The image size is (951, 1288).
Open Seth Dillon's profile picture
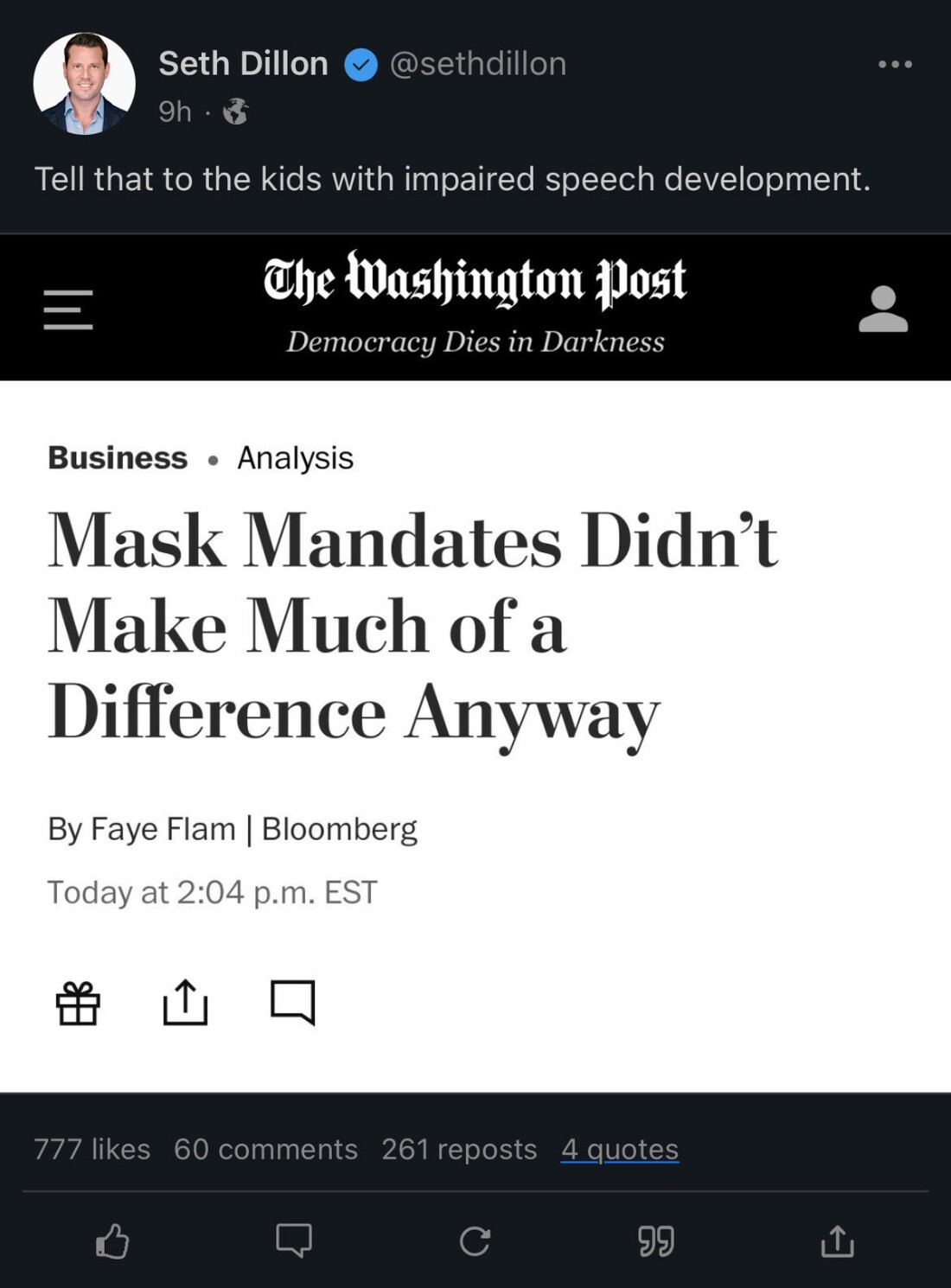(x=84, y=84)
